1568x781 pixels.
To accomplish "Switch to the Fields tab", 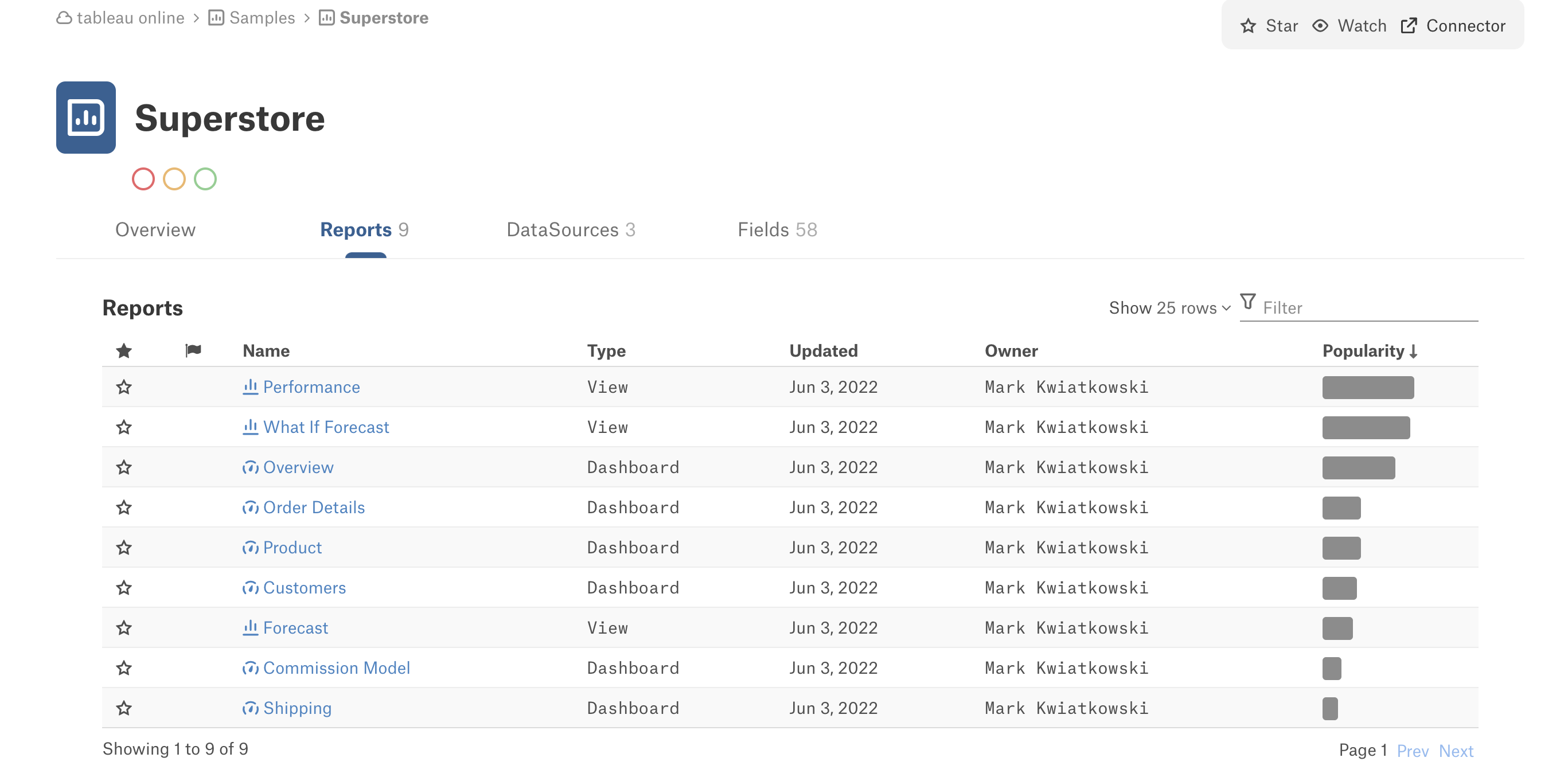I will pos(777,230).
